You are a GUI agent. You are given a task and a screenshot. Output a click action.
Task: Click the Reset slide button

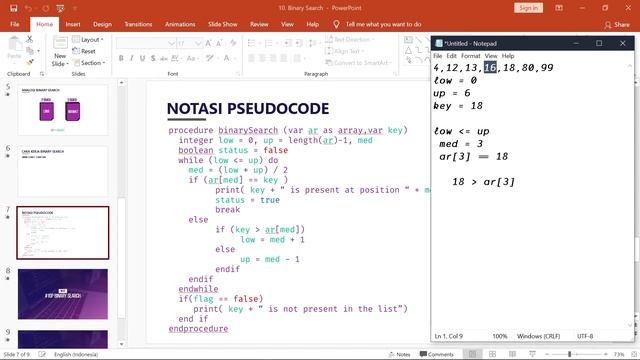pyautogui.click(x=84, y=51)
